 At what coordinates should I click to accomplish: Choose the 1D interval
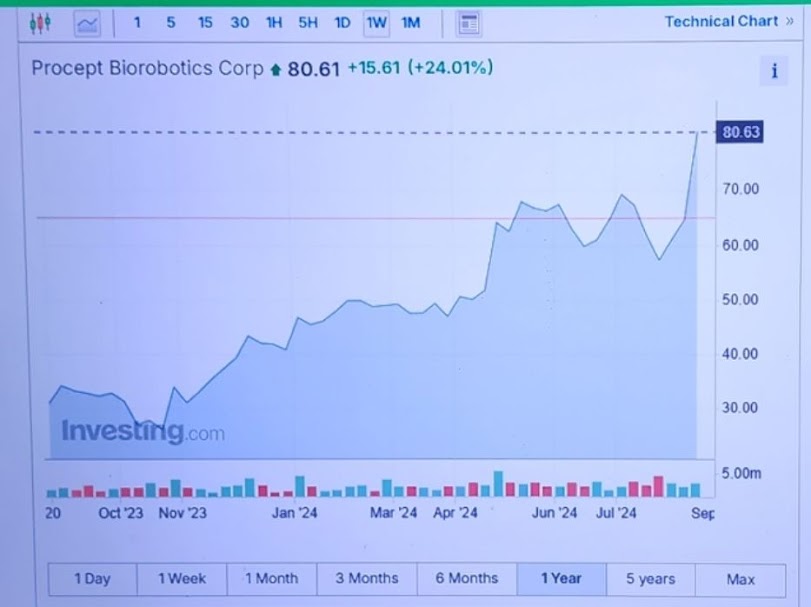342,23
